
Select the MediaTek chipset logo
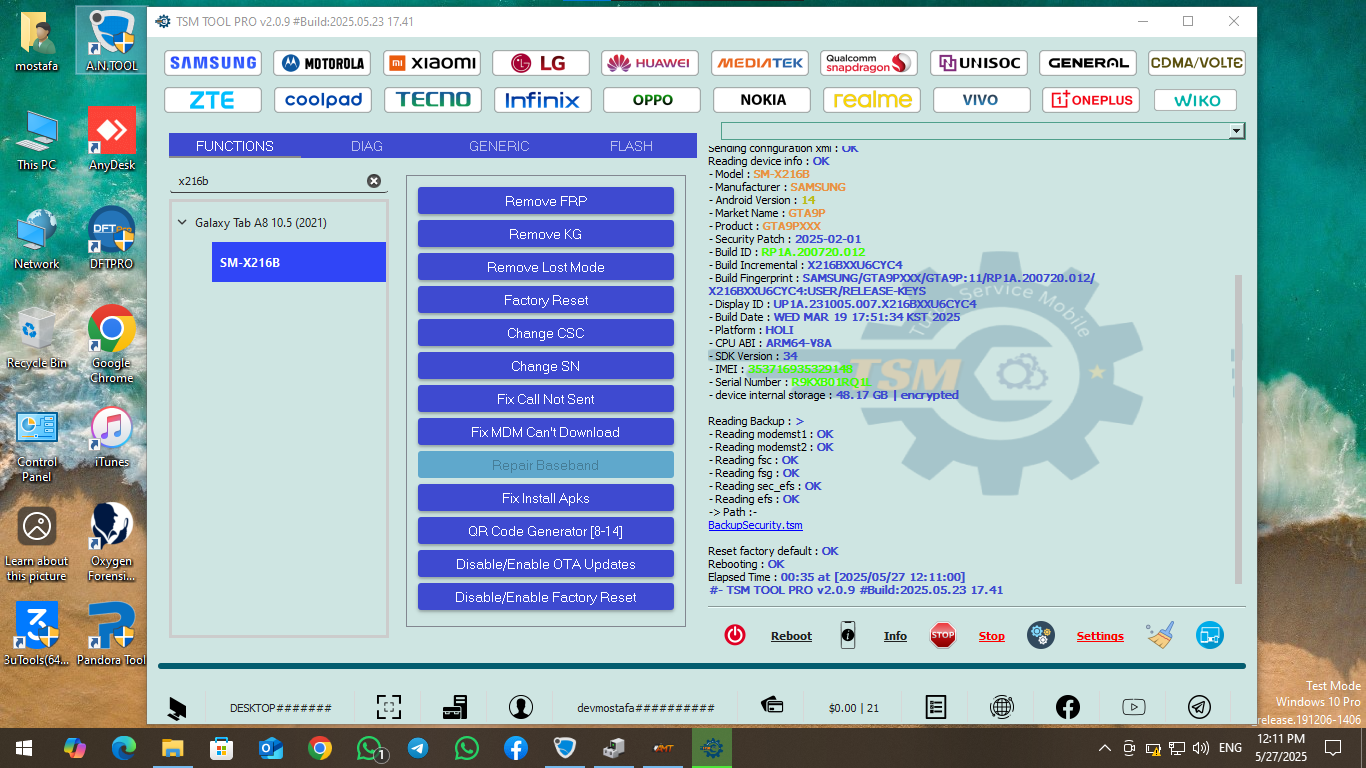pyautogui.click(x=760, y=63)
